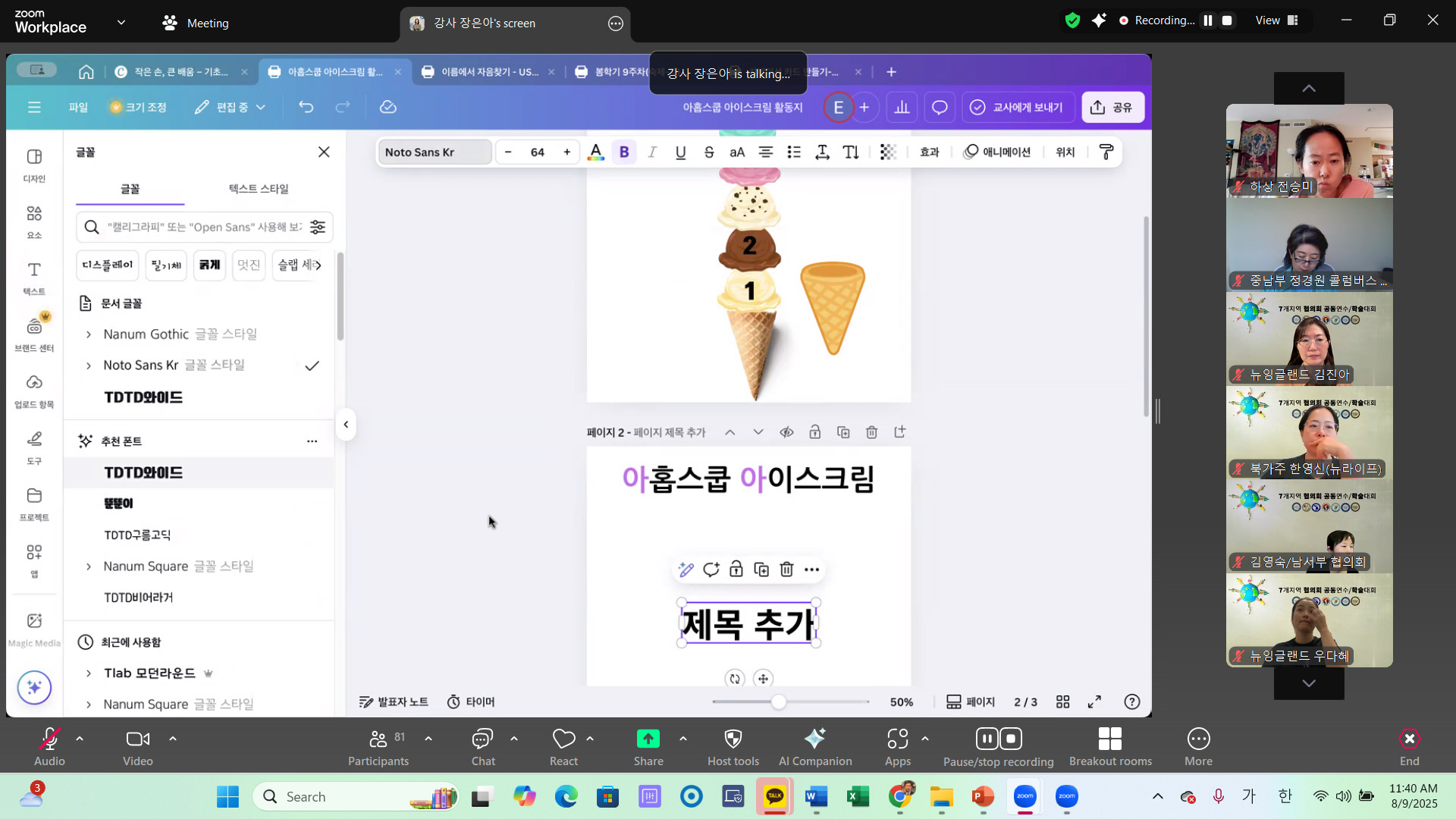Expand Nanum Square under 추천 폰트
Viewport: 1456px width, 819px height.
click(x=89, y=566)
